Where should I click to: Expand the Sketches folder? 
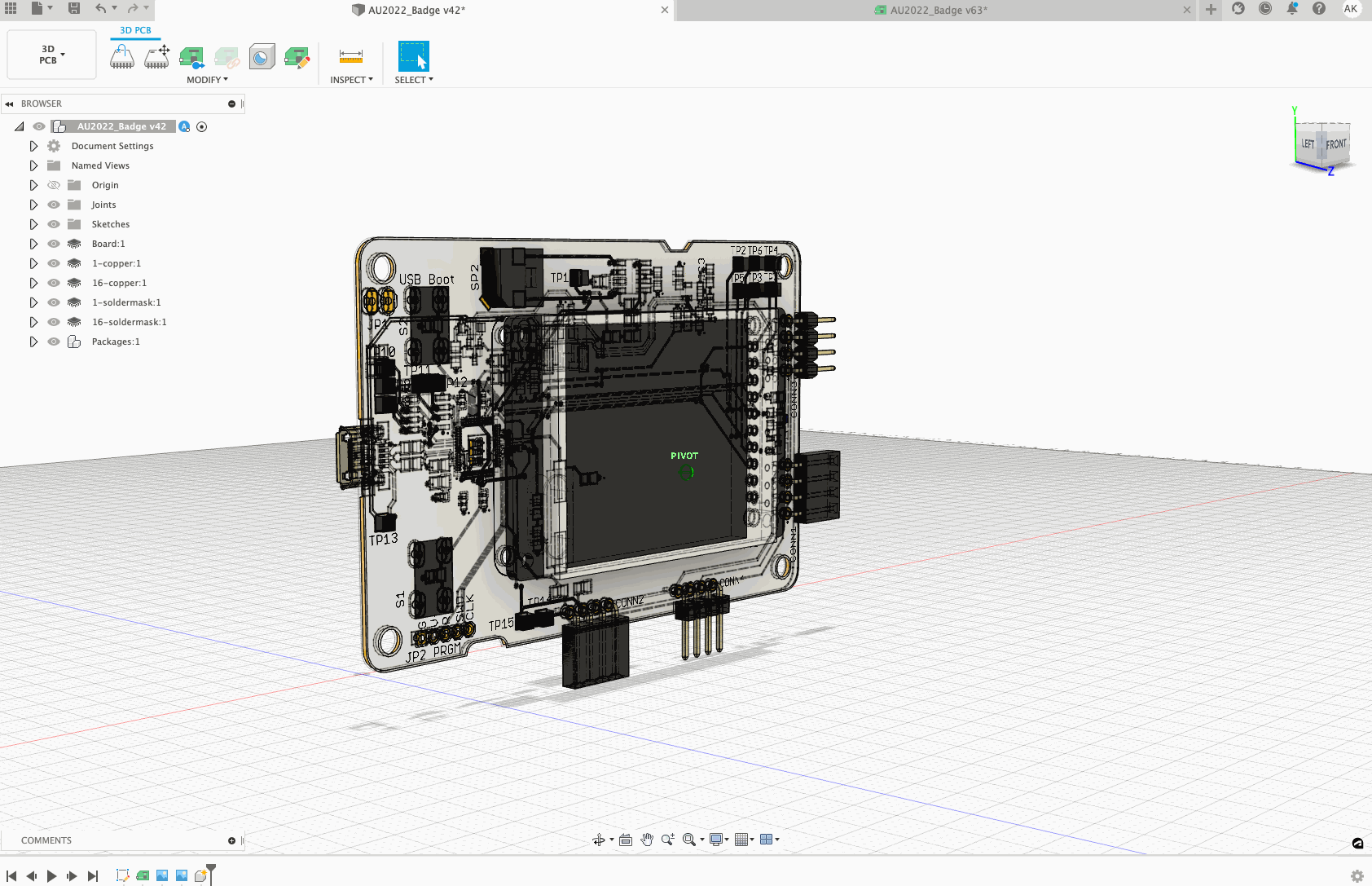[33, 224]
